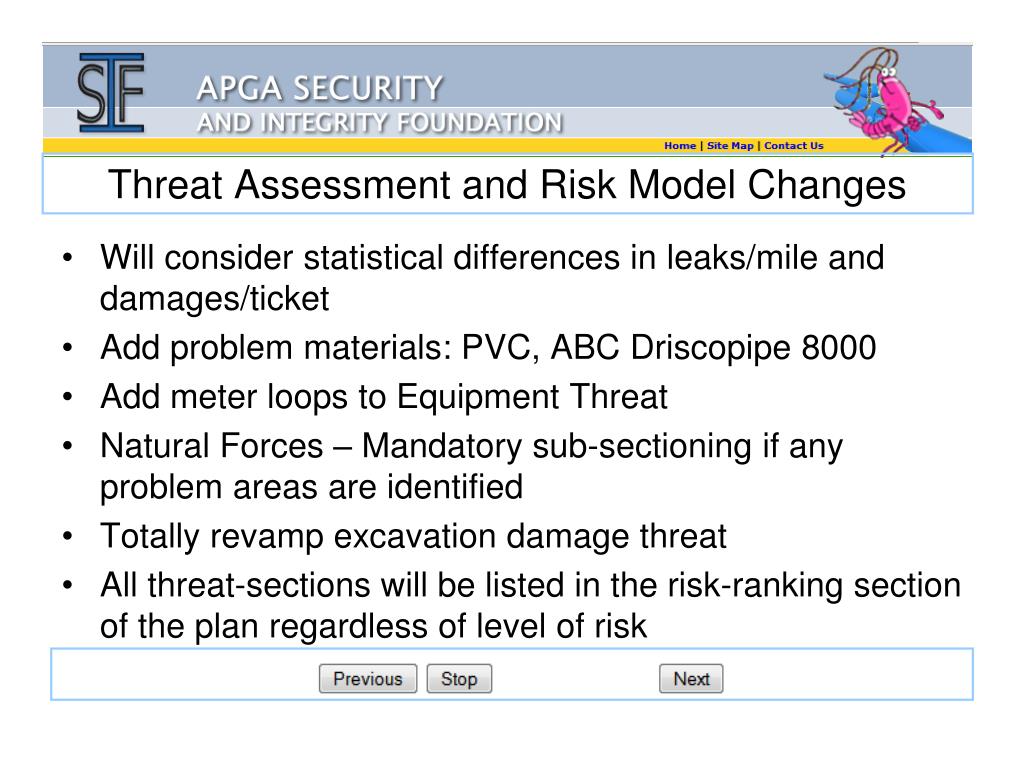
Task: Click the excavation damage threat bullet
Action: [x=413, y=537]
